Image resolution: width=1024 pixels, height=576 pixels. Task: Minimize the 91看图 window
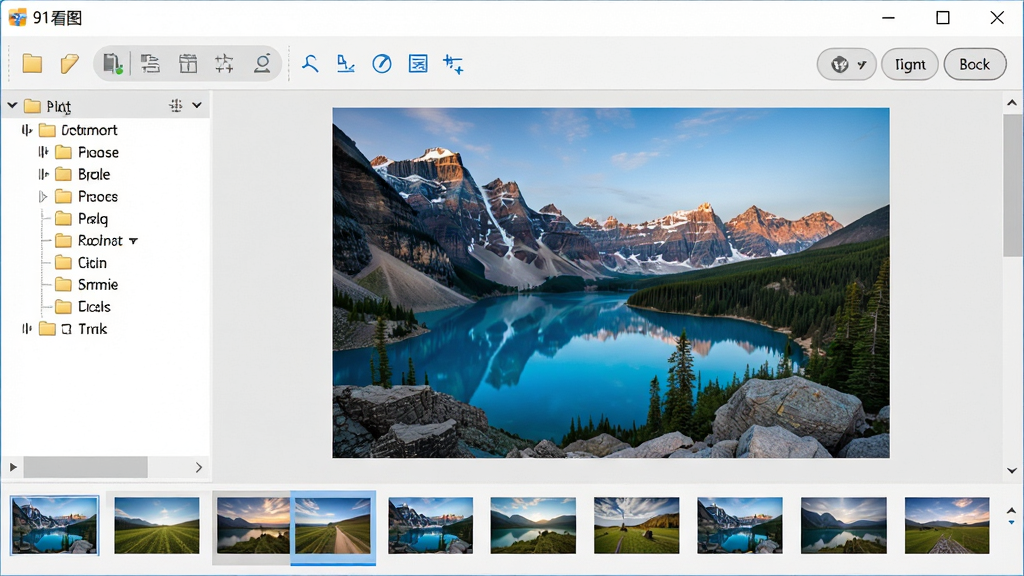tap(888, 18)
